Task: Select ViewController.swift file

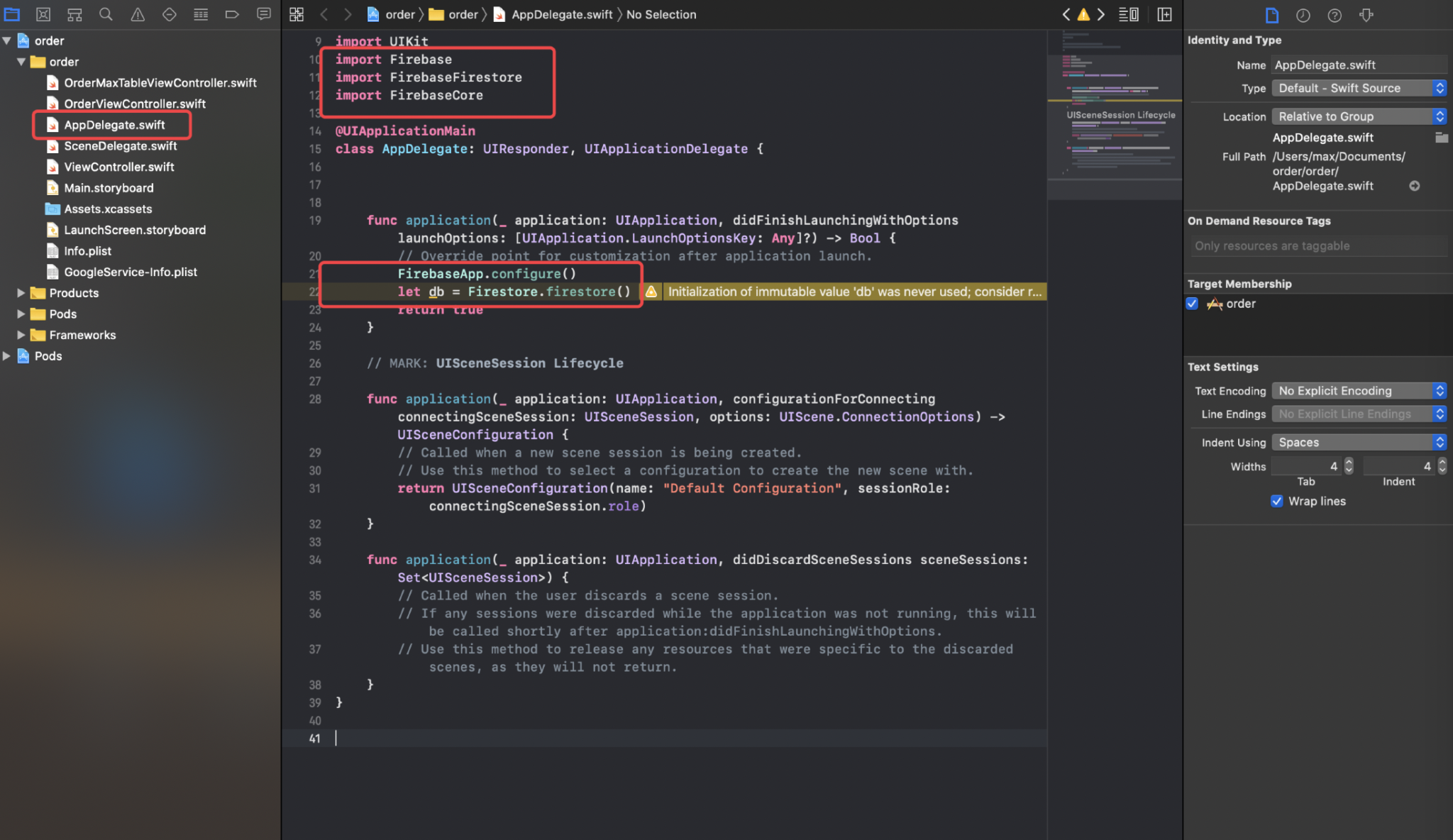Action: pyautogui.click(x=111, y=167)
